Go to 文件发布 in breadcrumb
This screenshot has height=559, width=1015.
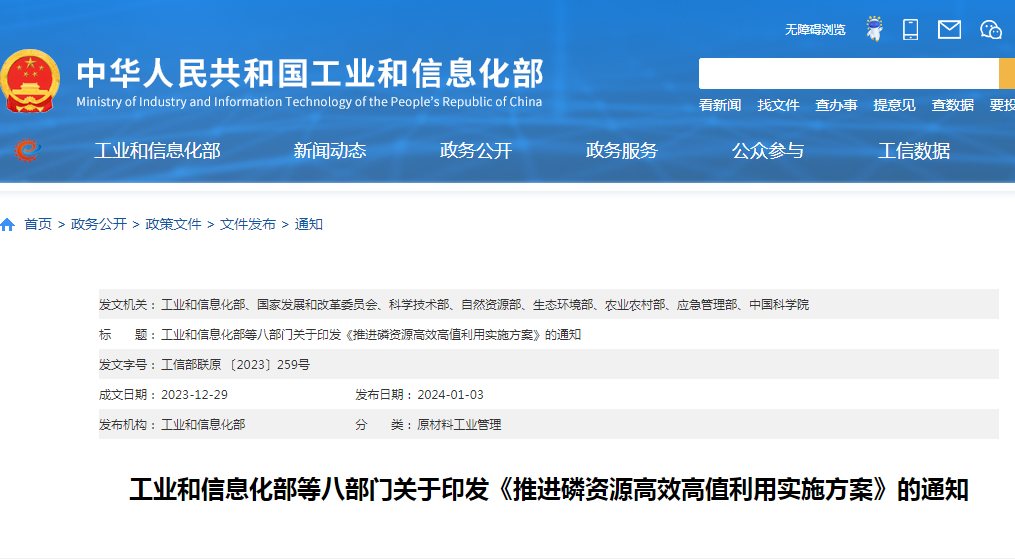(x=248, y=225)
